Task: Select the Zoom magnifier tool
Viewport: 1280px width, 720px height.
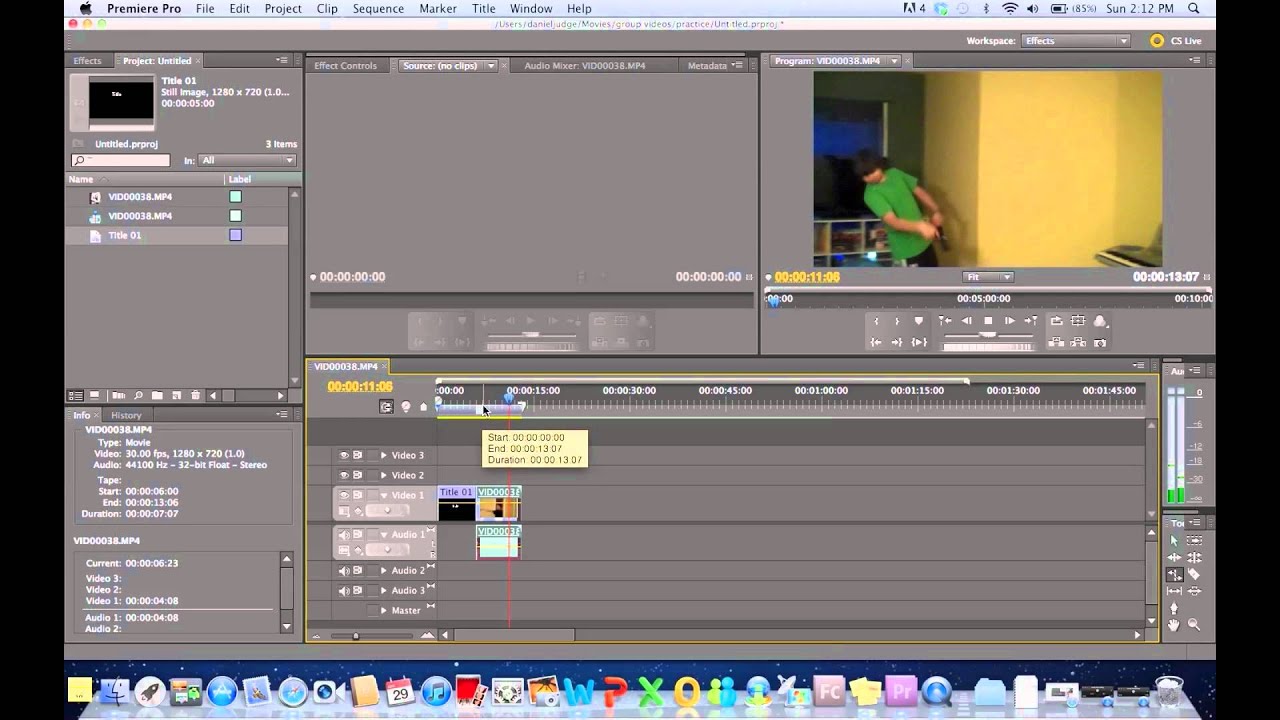Action: coord(1194,625)
